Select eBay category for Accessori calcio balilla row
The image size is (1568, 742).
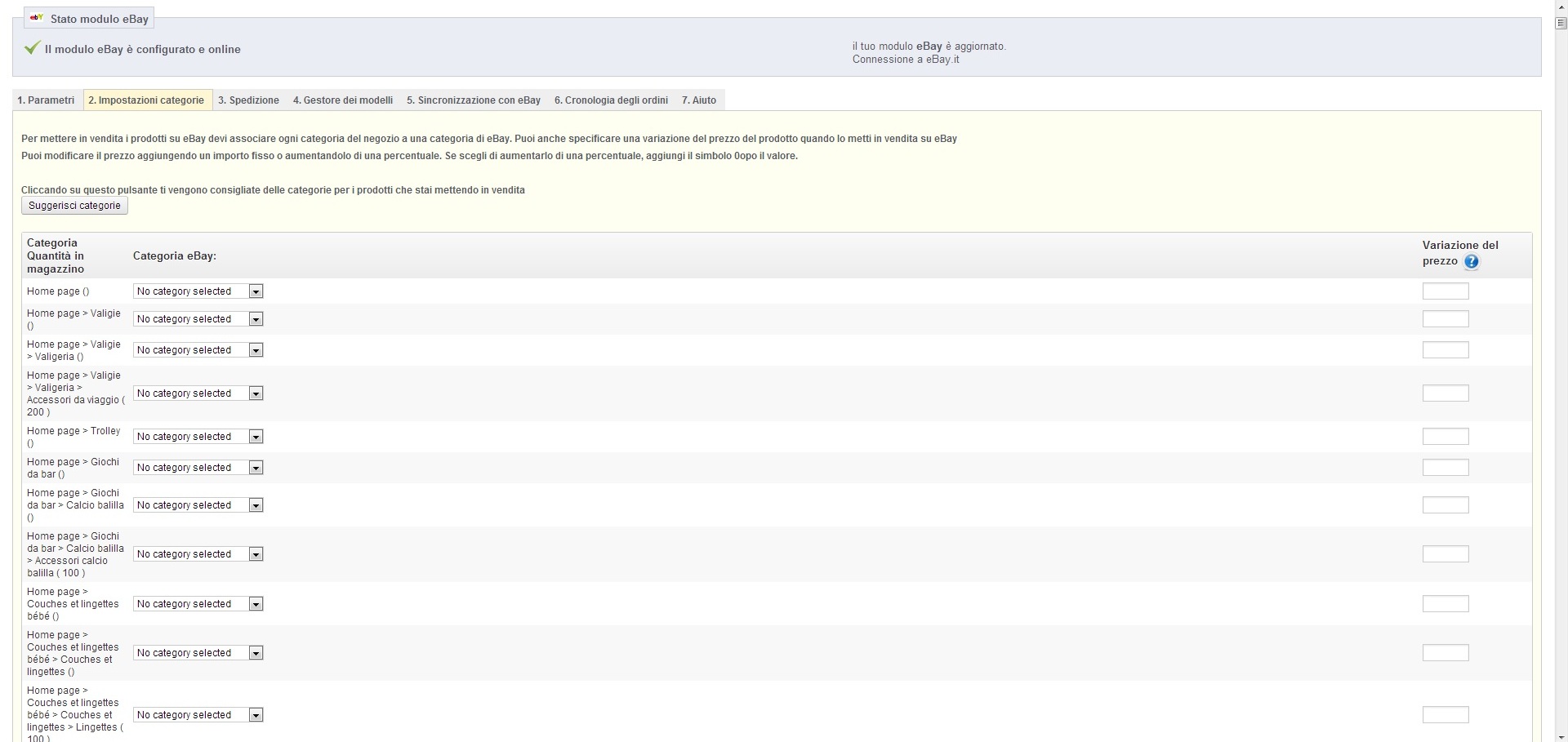click(x=198, y=554)
